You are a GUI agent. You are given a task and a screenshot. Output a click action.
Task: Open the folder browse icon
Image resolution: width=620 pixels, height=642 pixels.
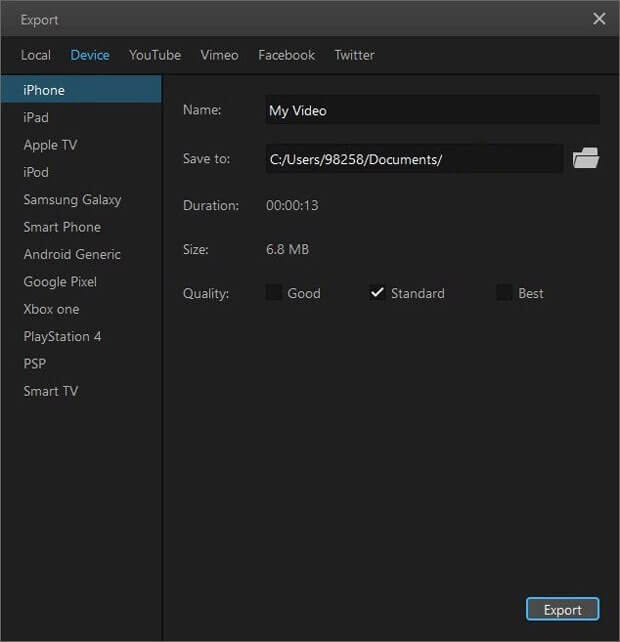point(586,158)
